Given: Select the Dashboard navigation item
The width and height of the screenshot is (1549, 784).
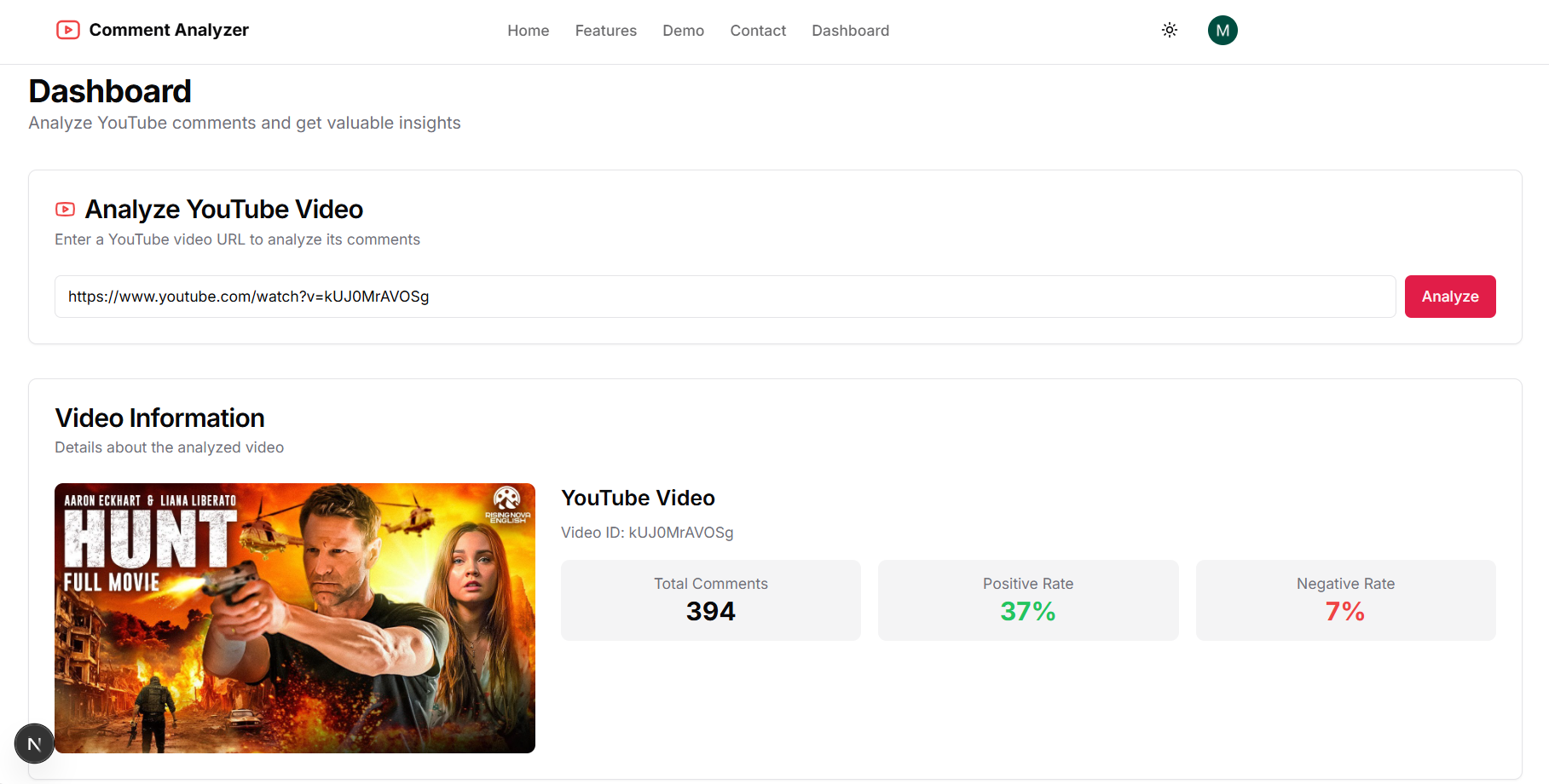Looking at the screenshot, I should tap(850, 31).
